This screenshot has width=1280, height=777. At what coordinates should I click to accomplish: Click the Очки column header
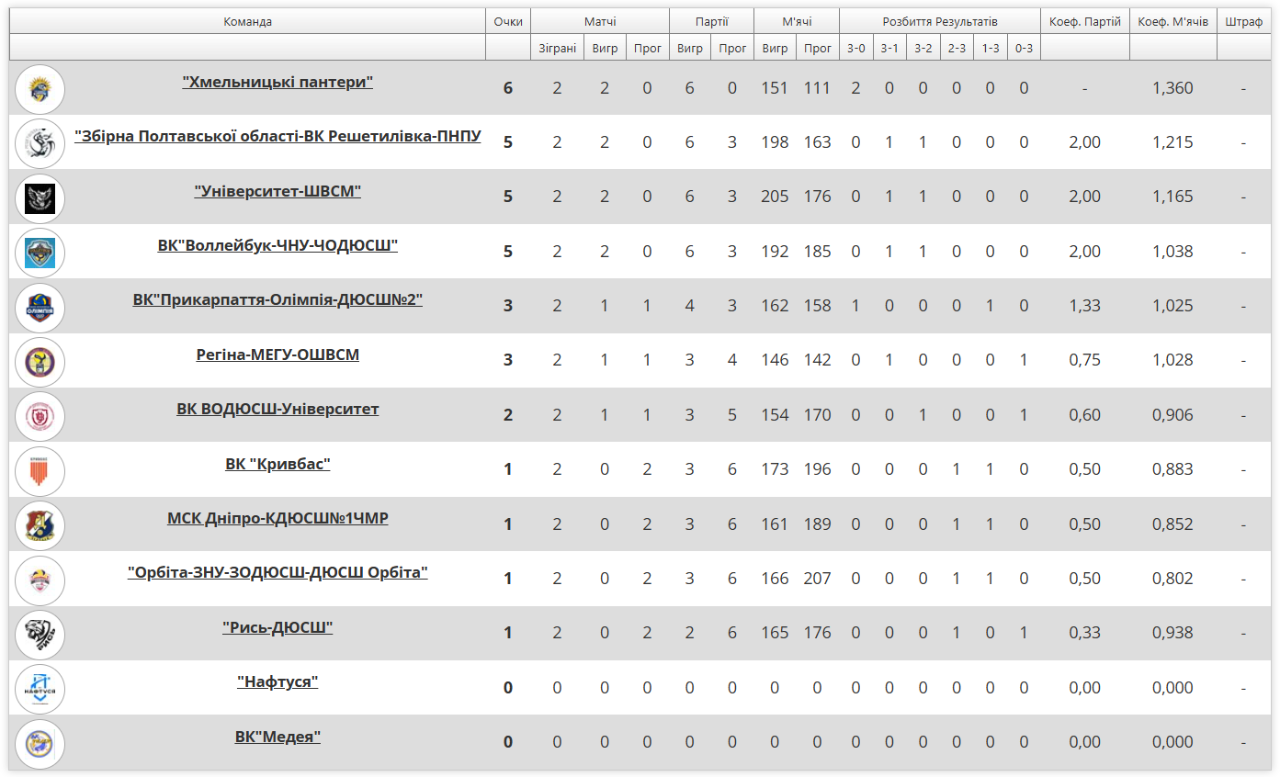pyautogui.click(x=508, y=21)
